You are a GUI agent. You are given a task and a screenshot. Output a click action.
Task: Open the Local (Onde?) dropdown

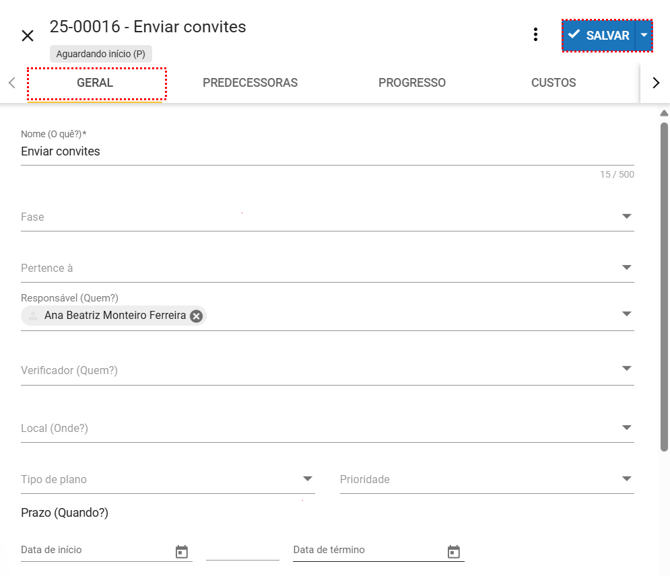click(627, 428)
